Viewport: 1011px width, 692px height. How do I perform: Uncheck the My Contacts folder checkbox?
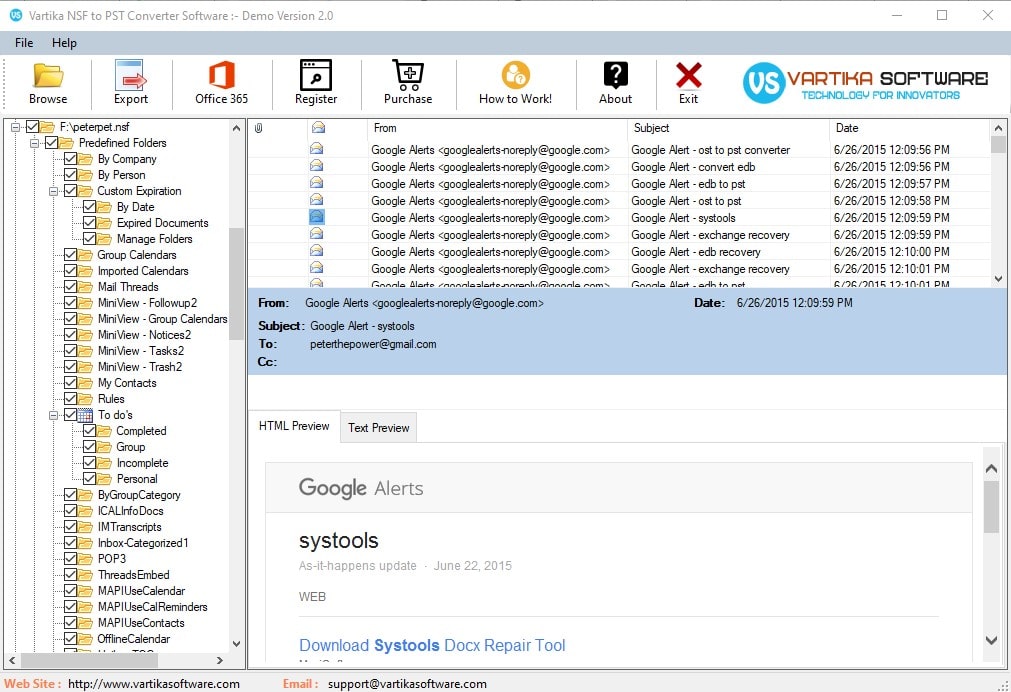[71, 383]
